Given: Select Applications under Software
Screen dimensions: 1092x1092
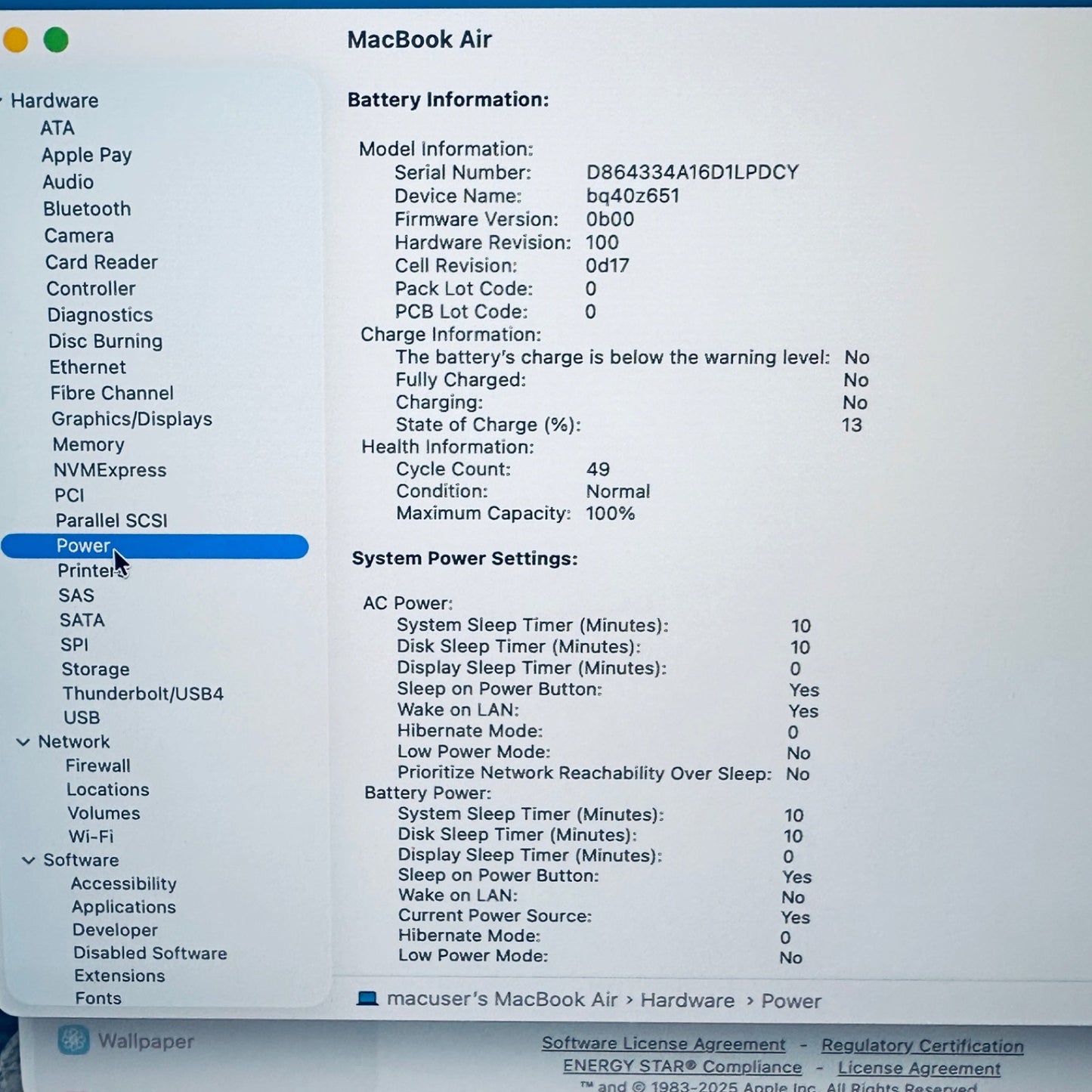Looking at the screenshot, I should [123, 907].
